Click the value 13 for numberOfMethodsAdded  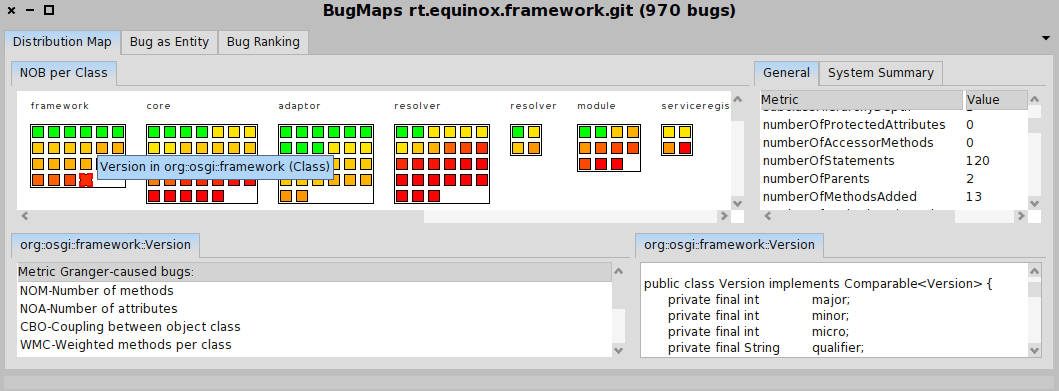pyautogui.click(x=974, y=197)
